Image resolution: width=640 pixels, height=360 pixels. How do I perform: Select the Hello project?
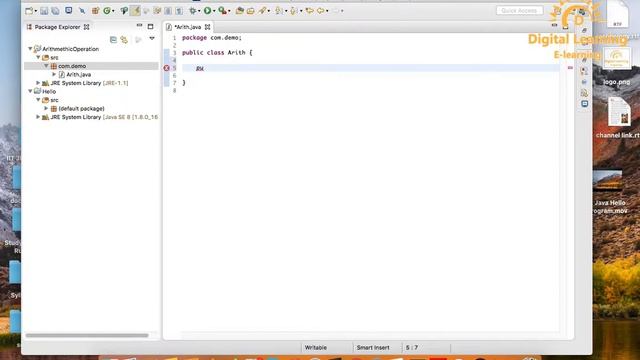click(49, 91)
